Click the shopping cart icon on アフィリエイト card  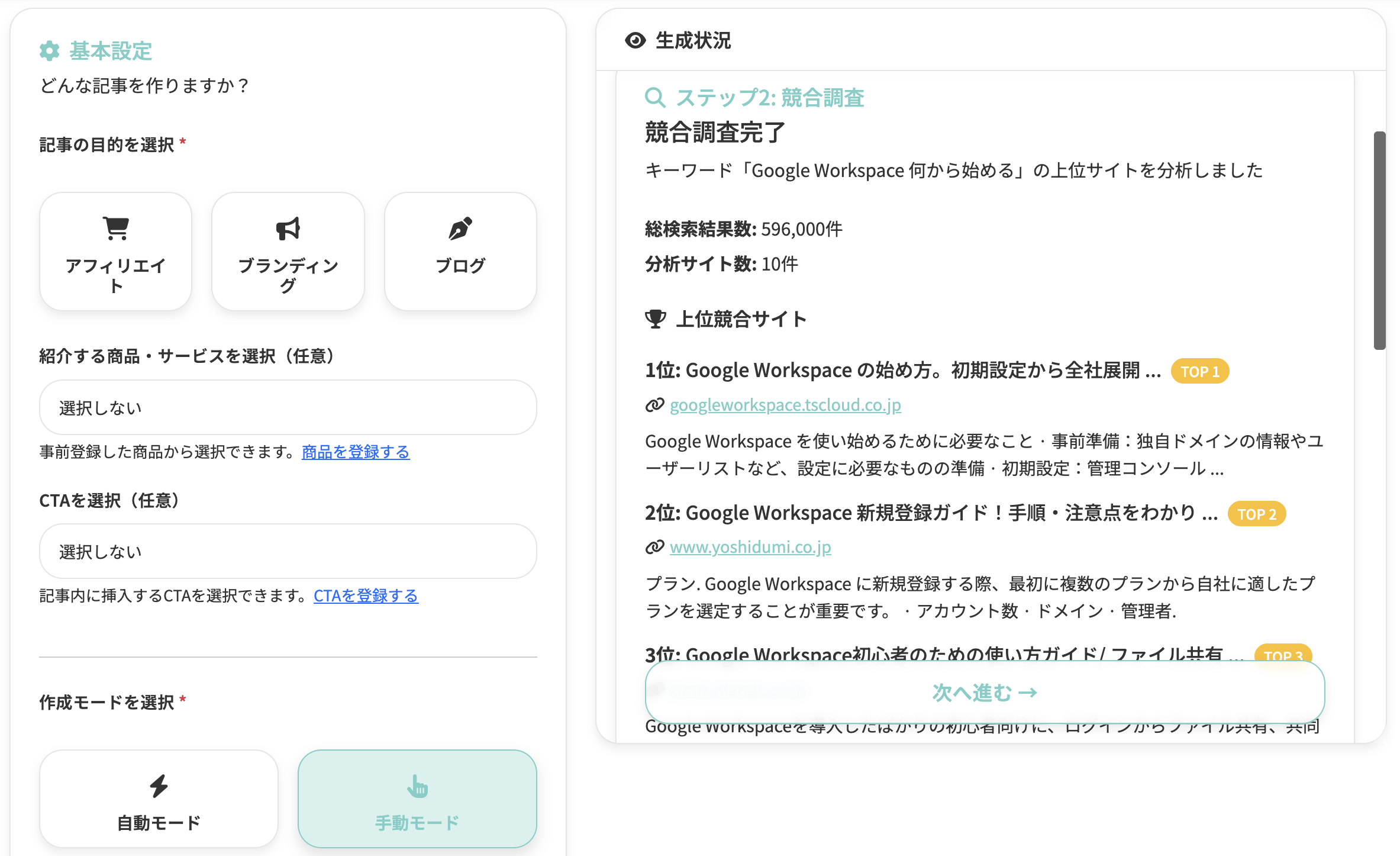point(115,228)
